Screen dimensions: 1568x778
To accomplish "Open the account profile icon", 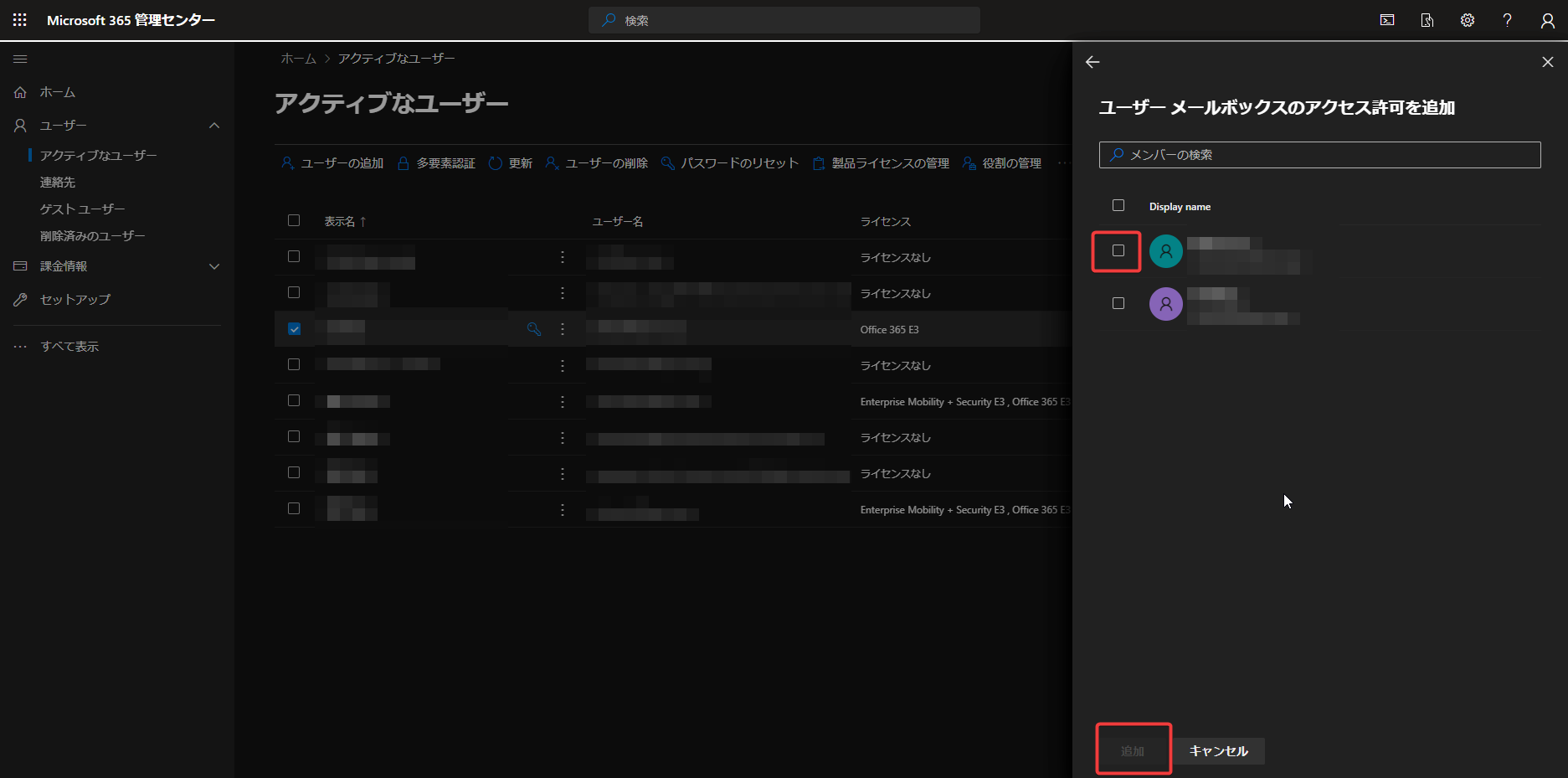I will (1547, 20).
